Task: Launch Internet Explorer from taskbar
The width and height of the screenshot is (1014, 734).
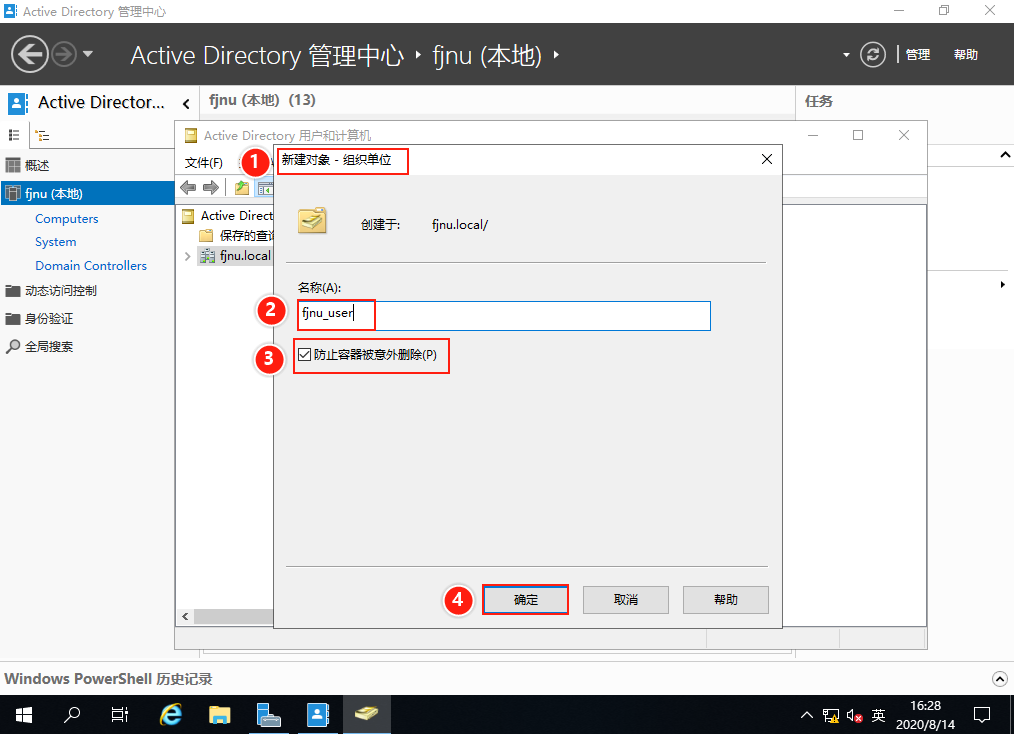Action: pos(171,715)
